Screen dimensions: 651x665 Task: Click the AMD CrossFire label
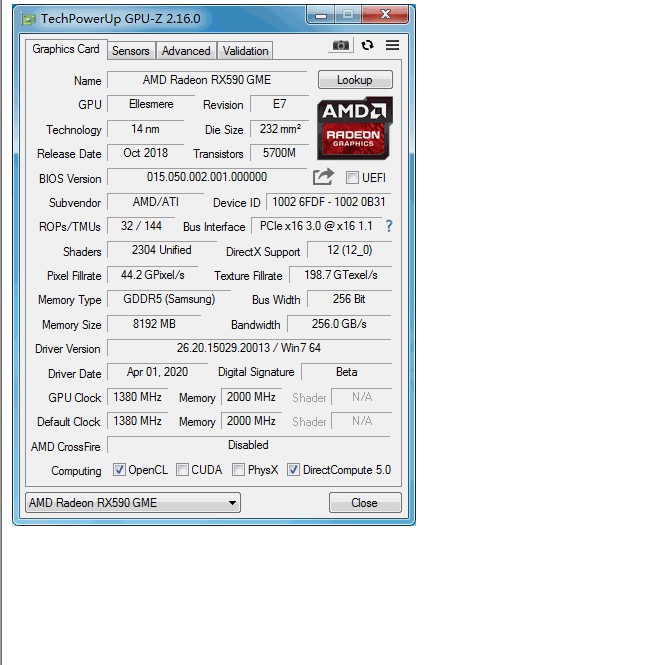click(66, 447)
